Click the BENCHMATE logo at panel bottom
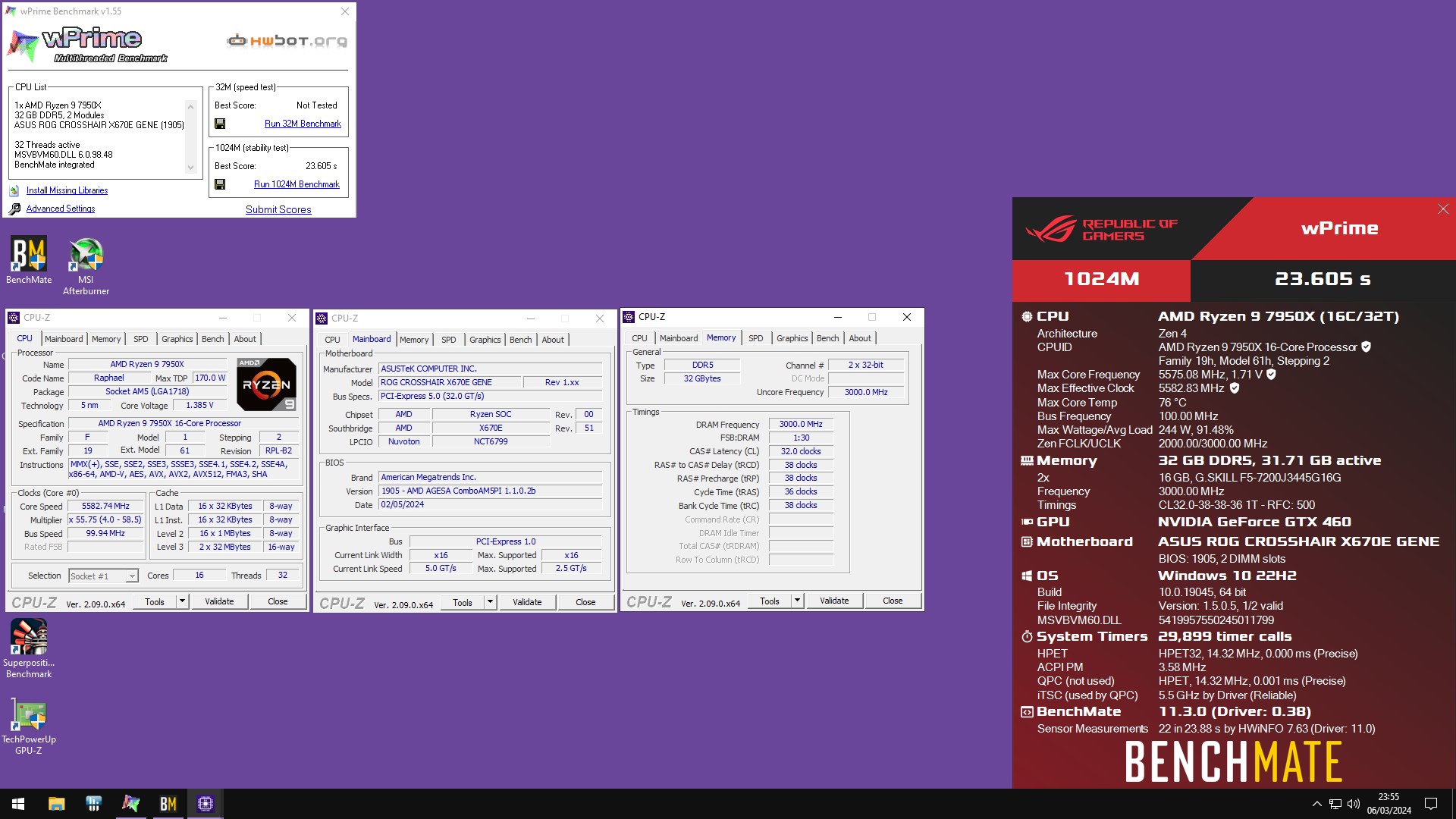The height and width of the screenshot is (819, 1456). (x=1234, y=761)
